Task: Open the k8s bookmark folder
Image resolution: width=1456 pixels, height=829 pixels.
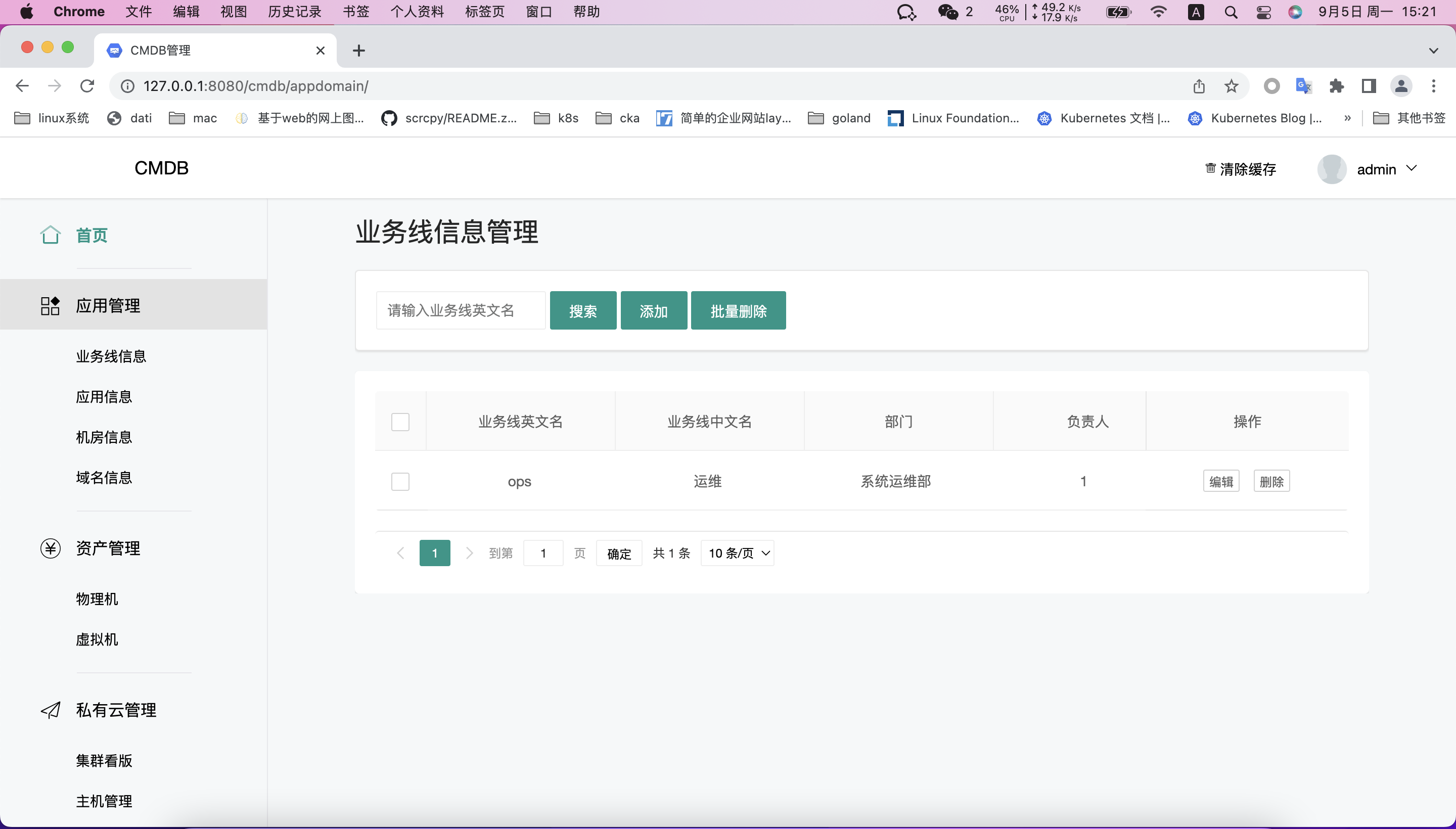Action: tap(556, 118)
